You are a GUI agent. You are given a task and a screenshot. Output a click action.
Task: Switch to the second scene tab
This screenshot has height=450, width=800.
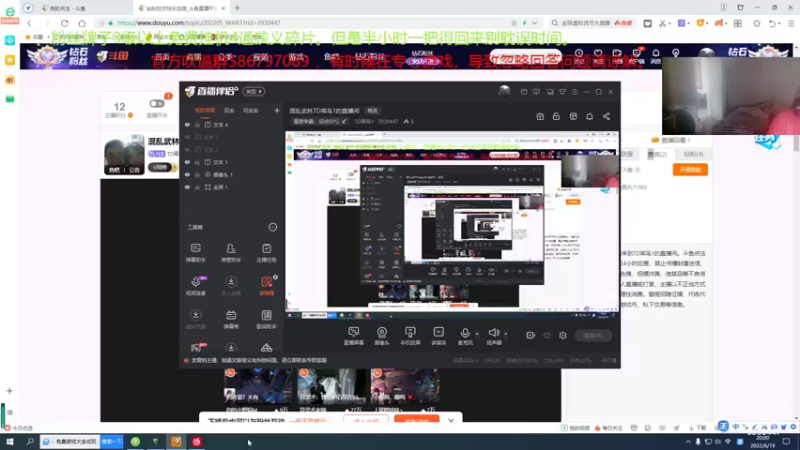point(229,110)
